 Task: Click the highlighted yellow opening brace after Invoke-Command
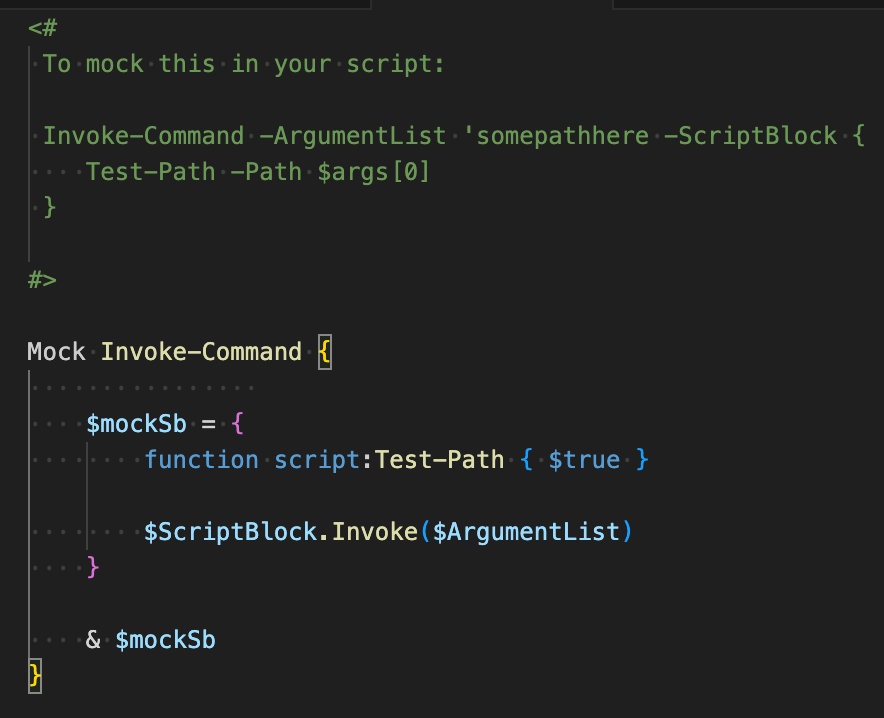point(325,352)
